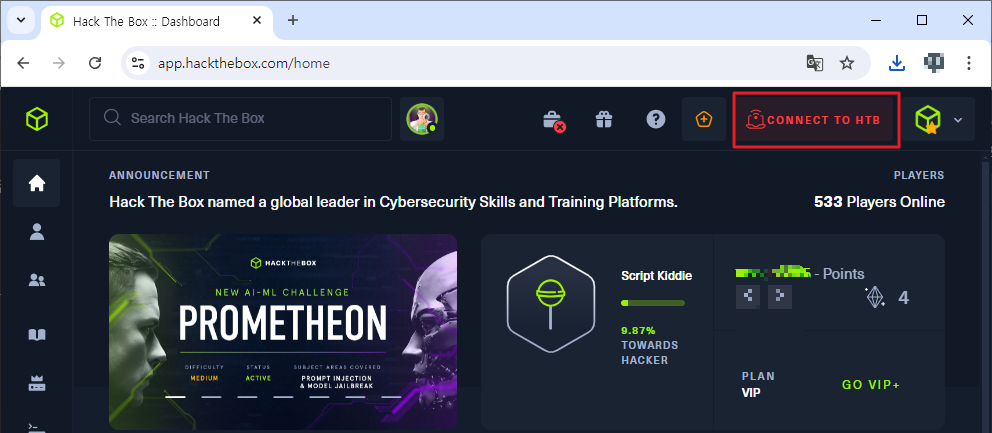Open the gift box icon

point(604,119)
